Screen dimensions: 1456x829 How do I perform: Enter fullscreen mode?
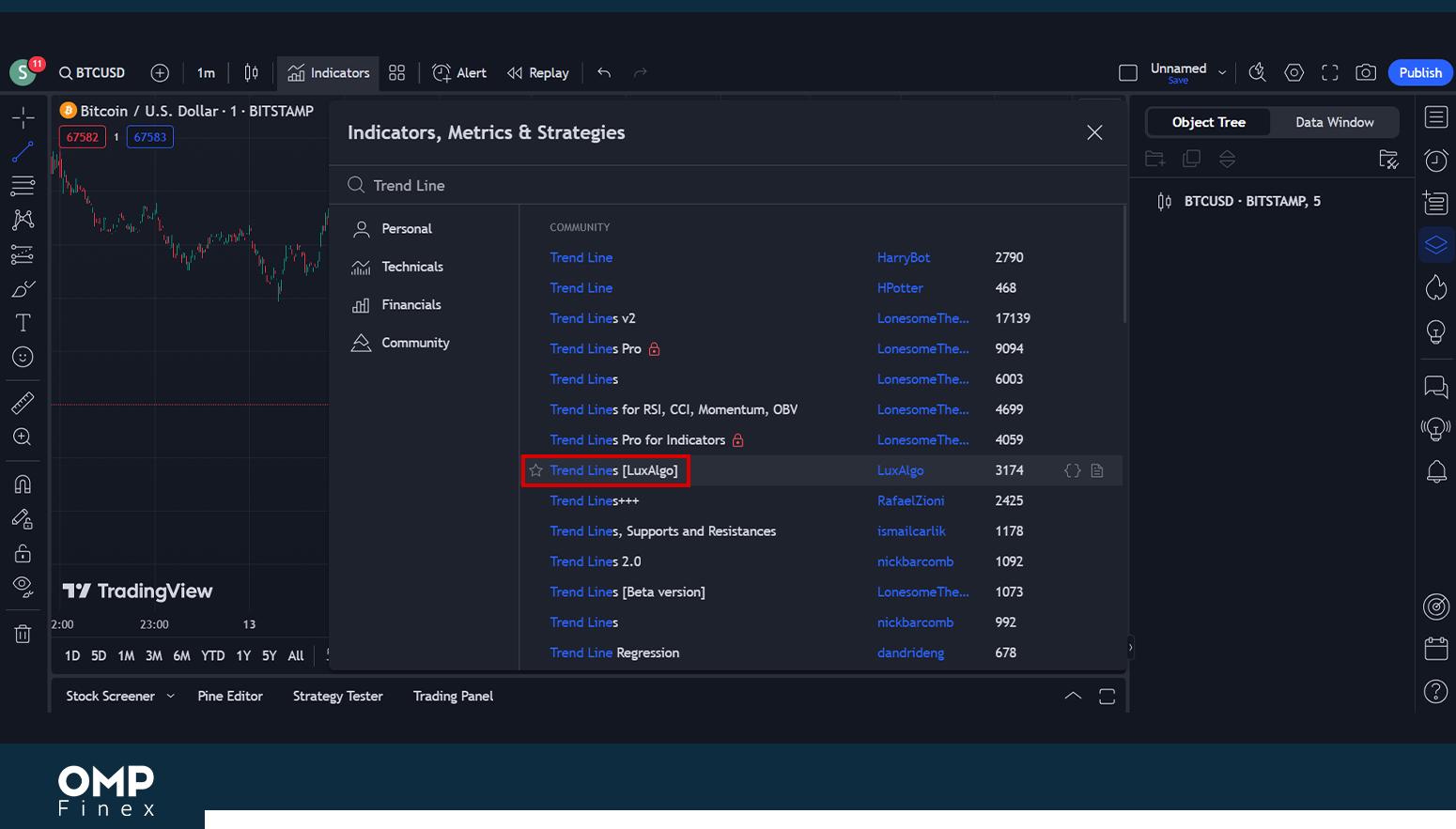tap(1329, 72)
